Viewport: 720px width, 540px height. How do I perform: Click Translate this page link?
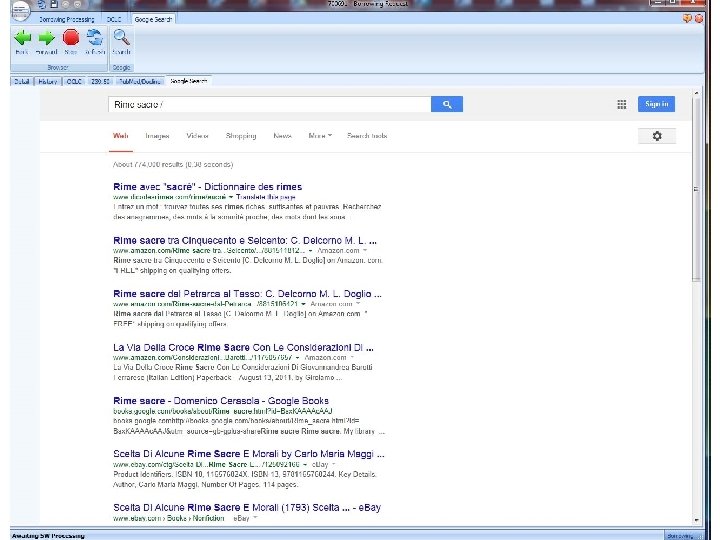click(x=266, y=197)
